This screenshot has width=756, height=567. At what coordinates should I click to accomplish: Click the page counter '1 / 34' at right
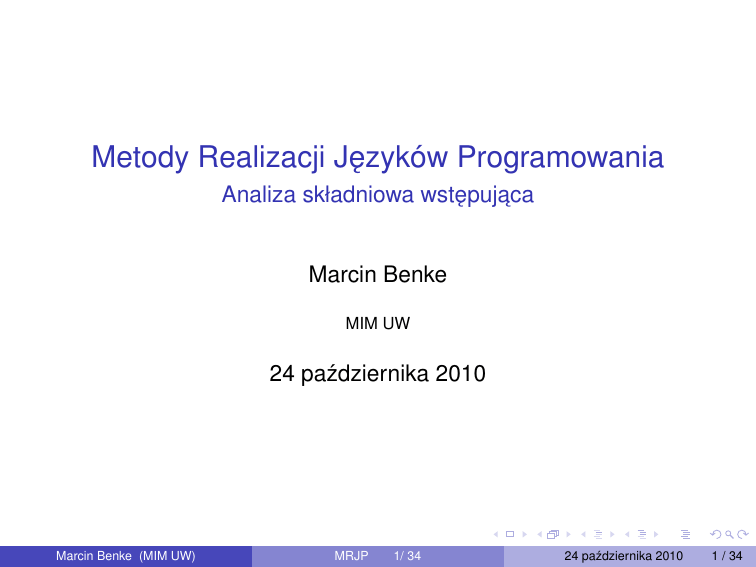pyautogui.click(x=726, y=556)
